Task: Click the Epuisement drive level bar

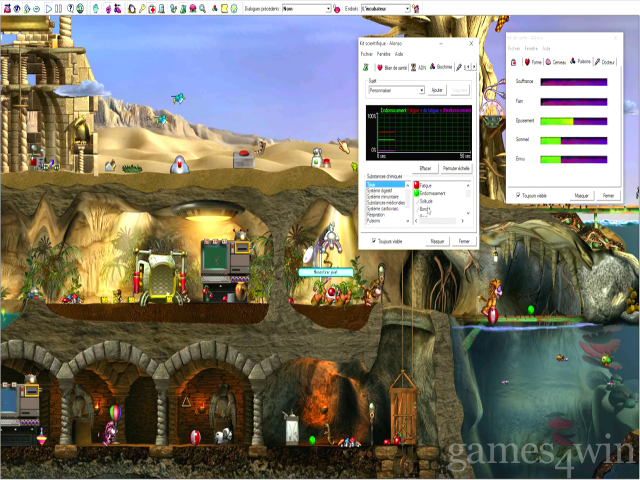Action: pyautogui.click(x=574, y=120)
